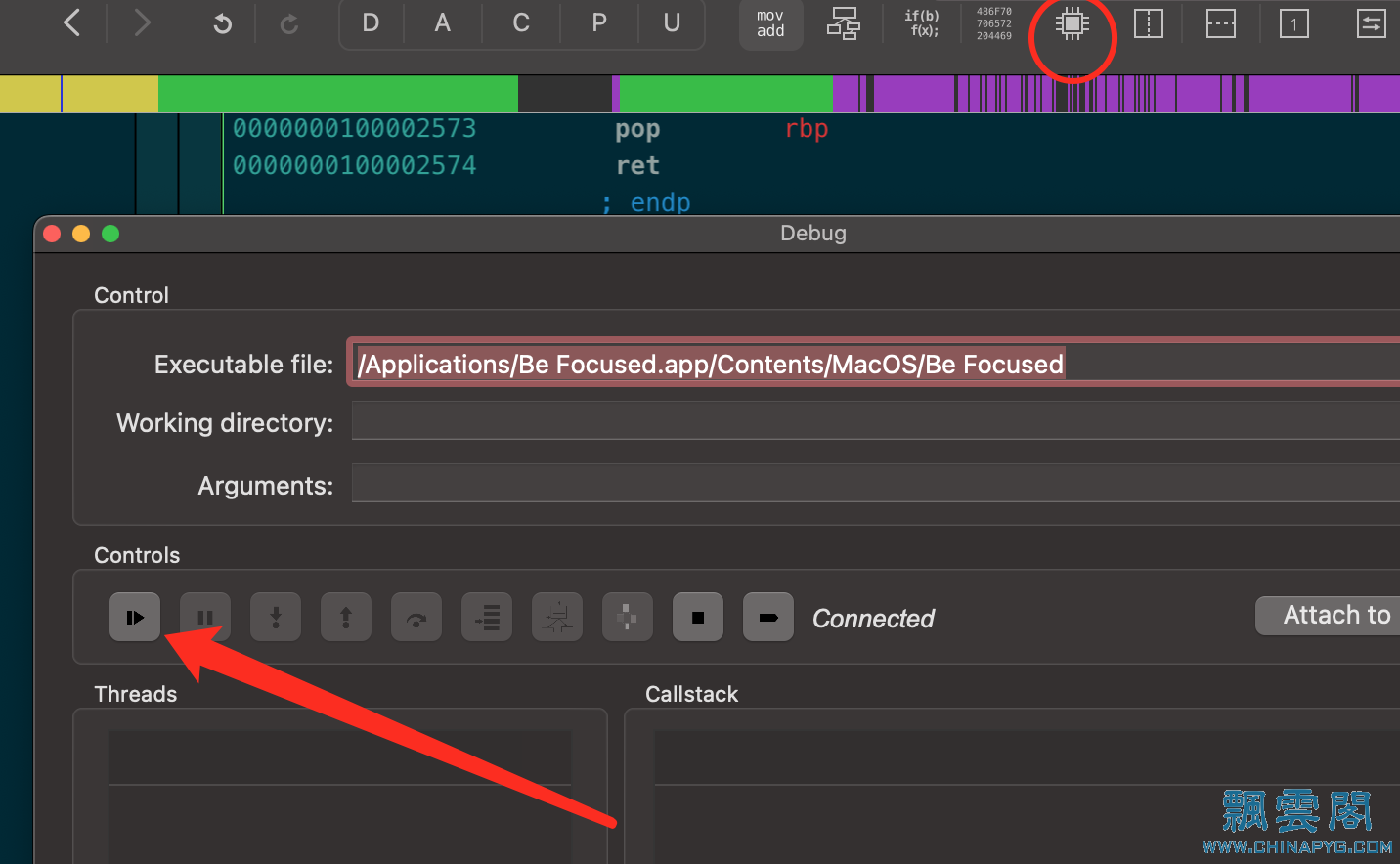This screenshot has width=1400, height=864.
Task: Click the Arguments input field
Action: 875,483
